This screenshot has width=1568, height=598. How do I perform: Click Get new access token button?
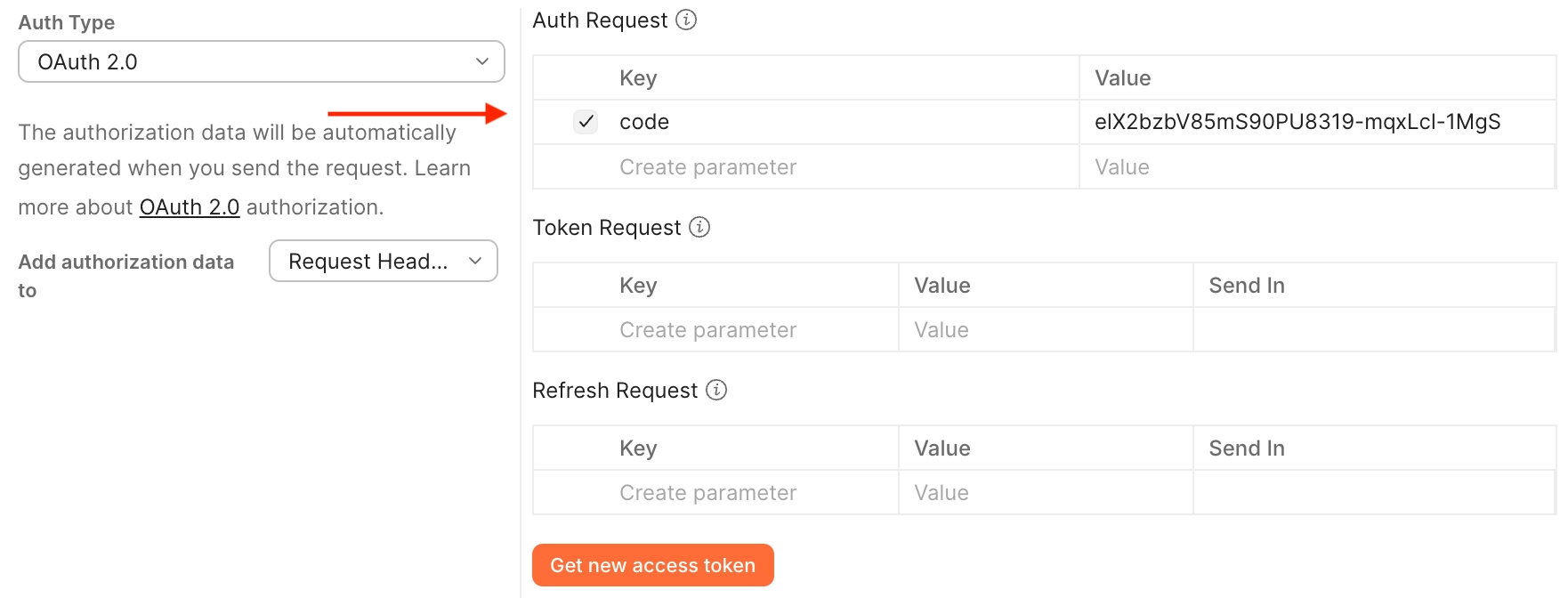[653, 565]
